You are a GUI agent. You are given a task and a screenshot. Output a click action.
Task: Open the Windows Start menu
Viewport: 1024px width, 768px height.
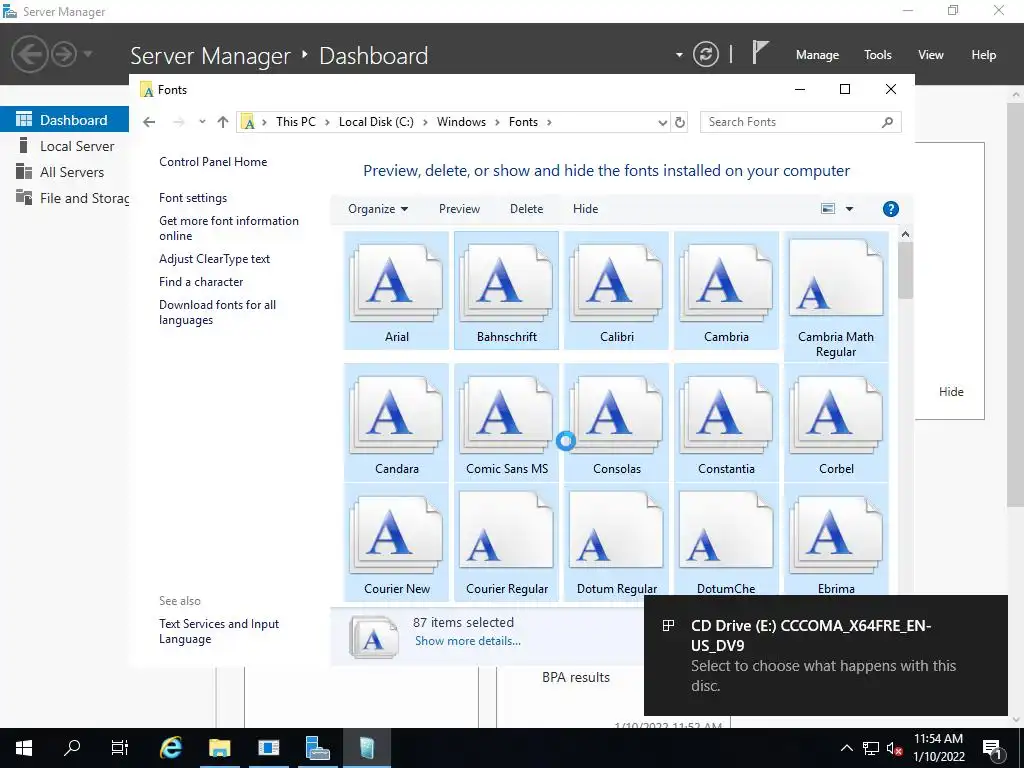tap(24, 748)
